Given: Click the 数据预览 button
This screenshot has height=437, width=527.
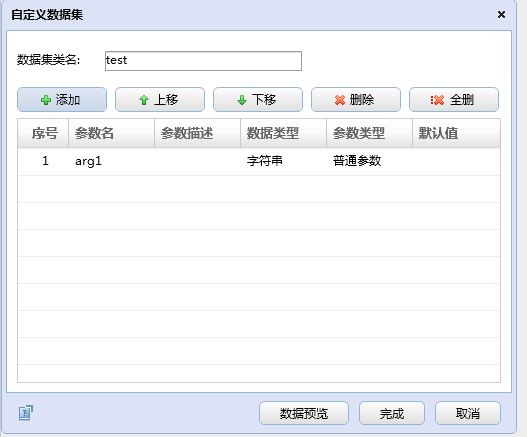Looking at the screenshot, I should [x=304, y=413].
